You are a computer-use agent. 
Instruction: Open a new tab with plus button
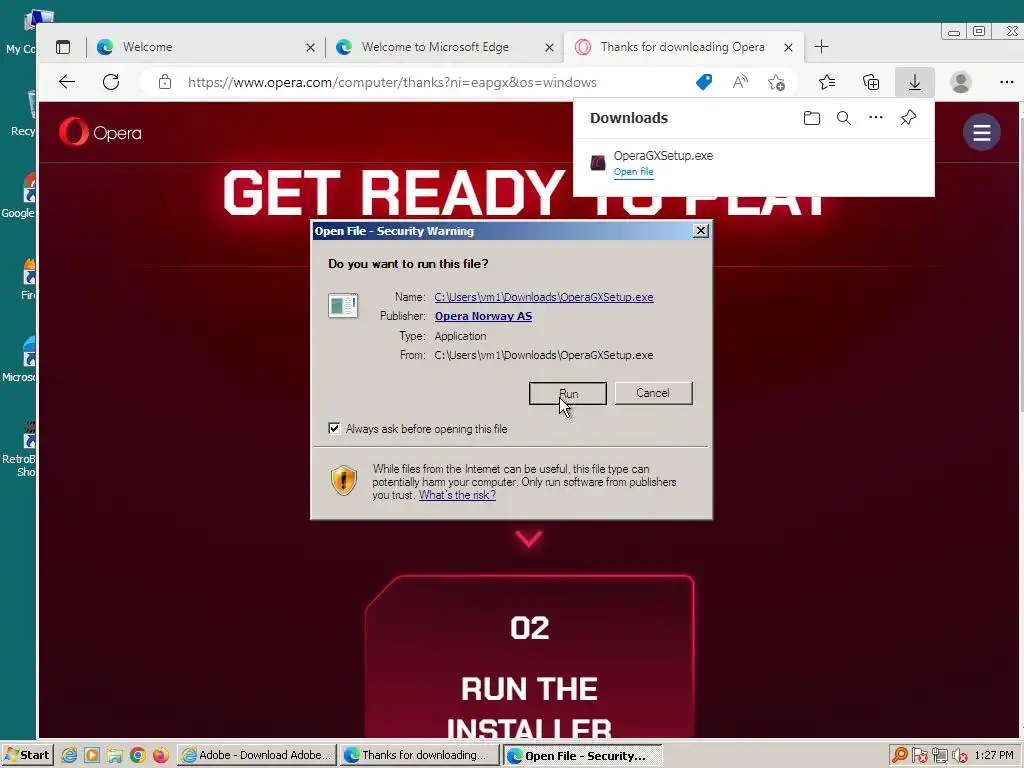tap(822, 47)
